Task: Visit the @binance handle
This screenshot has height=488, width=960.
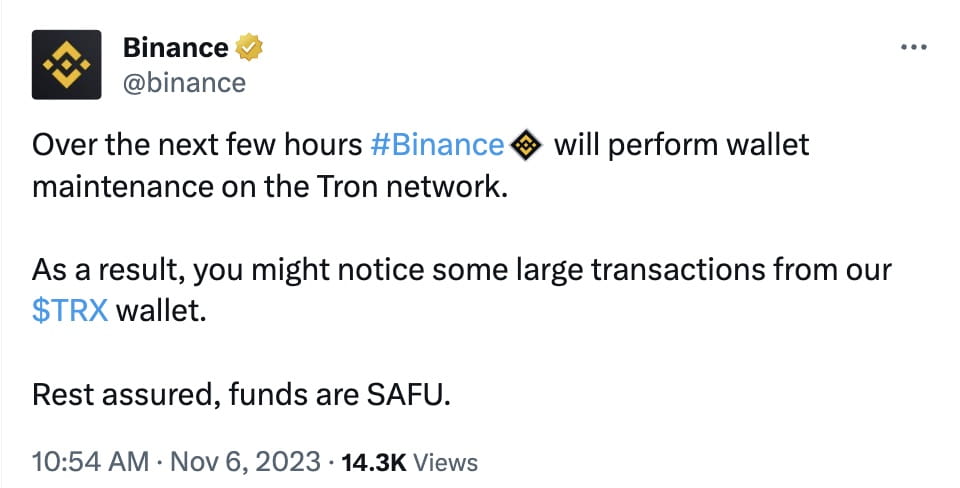Action: click(x=184, y=83)
